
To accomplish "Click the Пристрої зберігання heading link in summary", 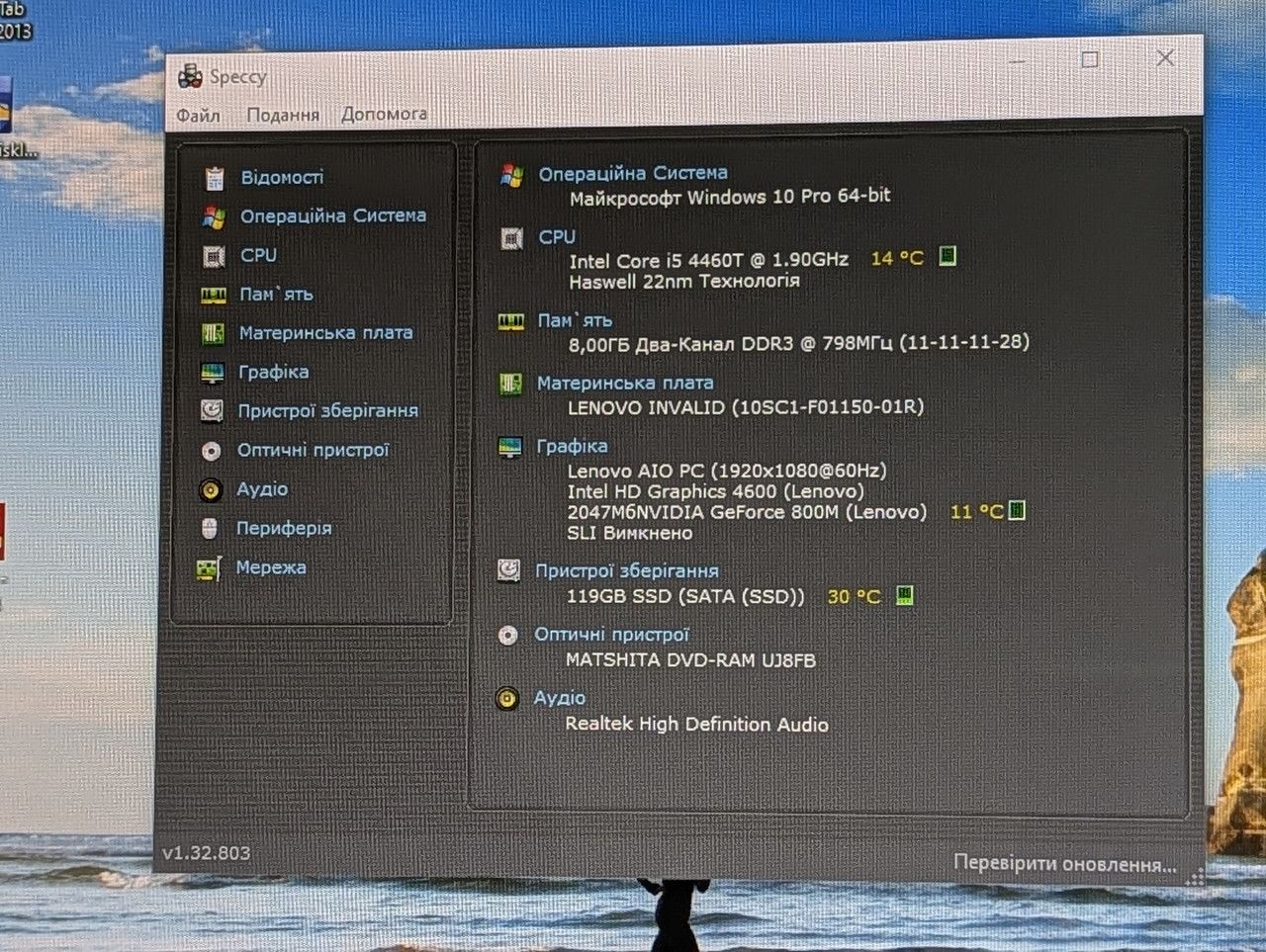I will tap(627, 570).
